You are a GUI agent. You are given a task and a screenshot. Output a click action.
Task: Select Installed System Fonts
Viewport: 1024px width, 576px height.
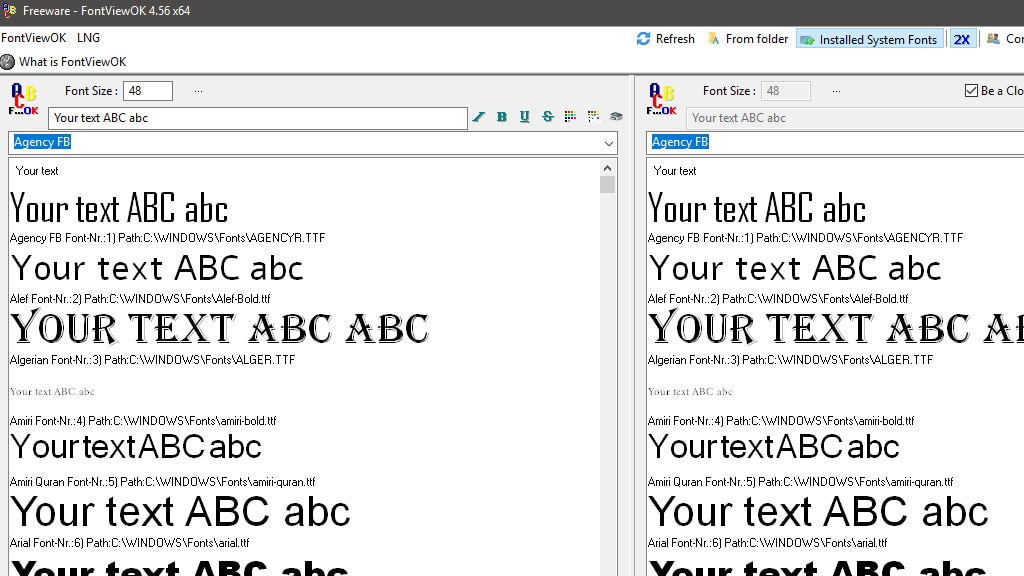point(869,39)
